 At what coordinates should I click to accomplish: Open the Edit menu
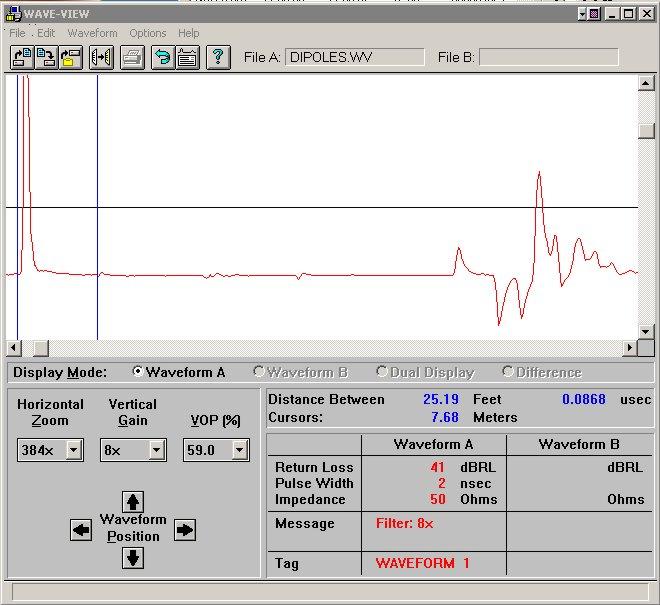[x=46, y=33]
